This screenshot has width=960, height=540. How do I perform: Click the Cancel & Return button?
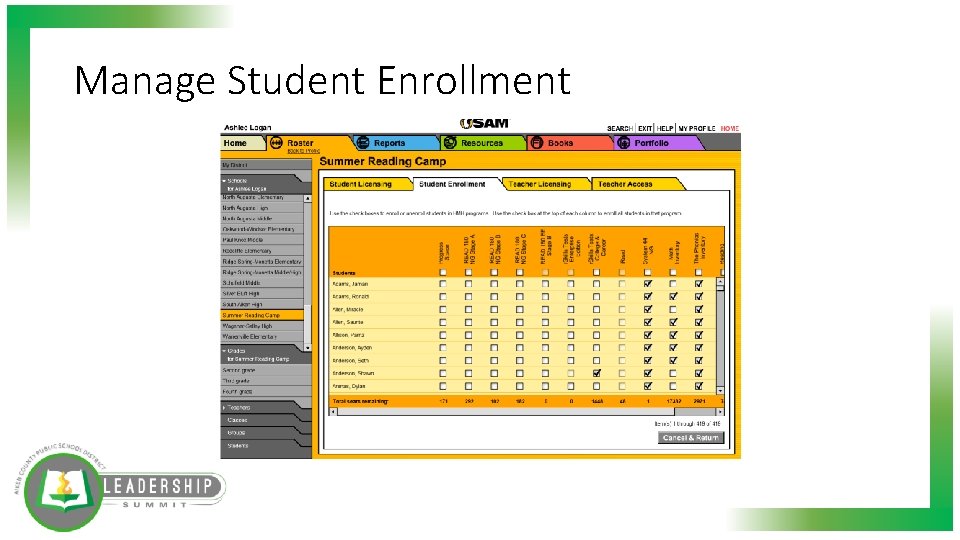click(x=691, y=438)
